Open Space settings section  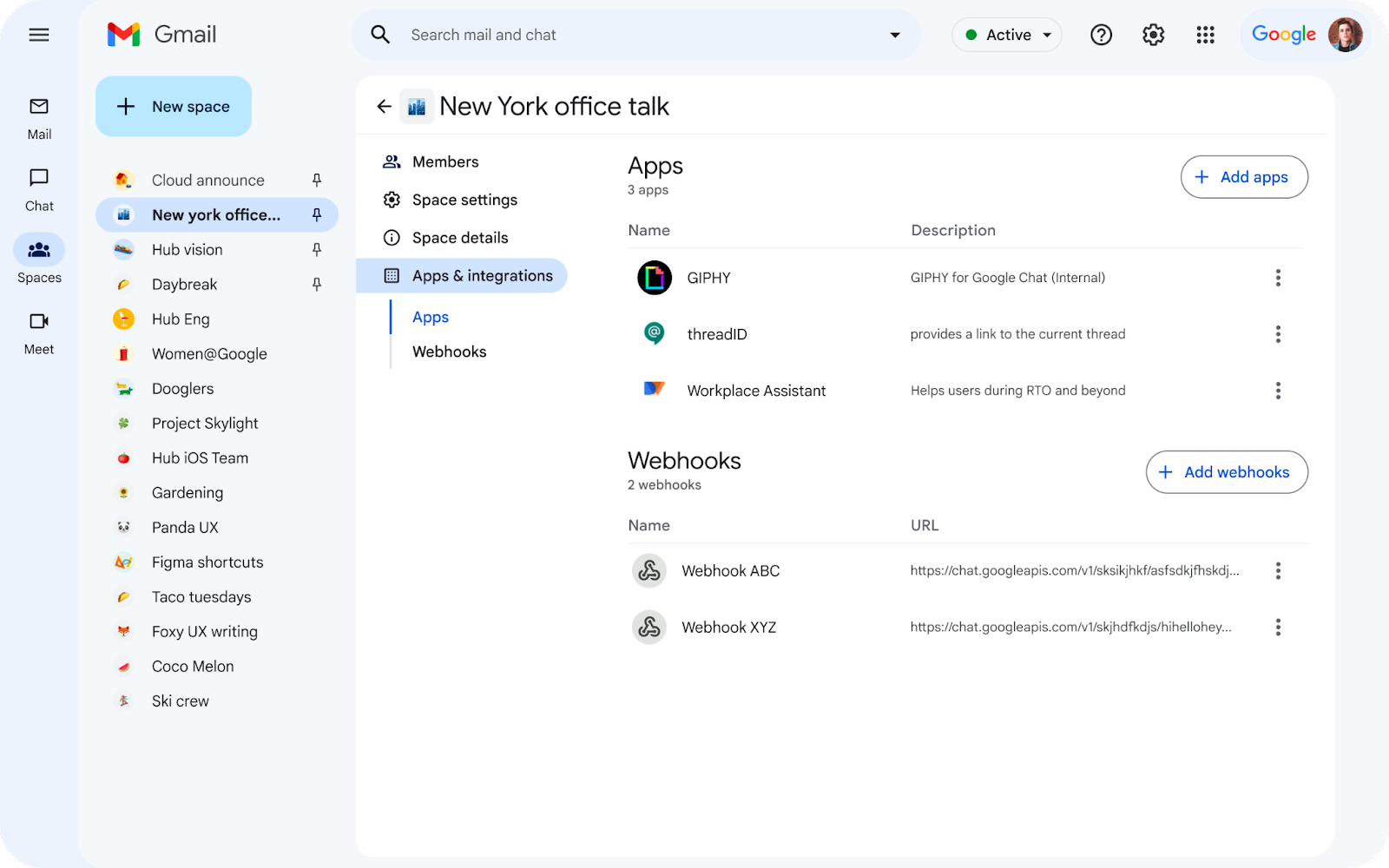(x=450, y=200)
